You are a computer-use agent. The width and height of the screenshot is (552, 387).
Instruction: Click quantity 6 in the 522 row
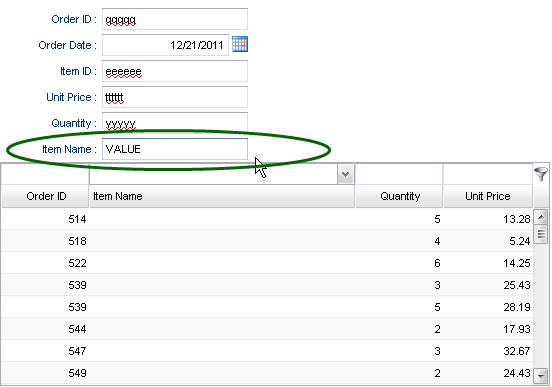click(399, 263)
